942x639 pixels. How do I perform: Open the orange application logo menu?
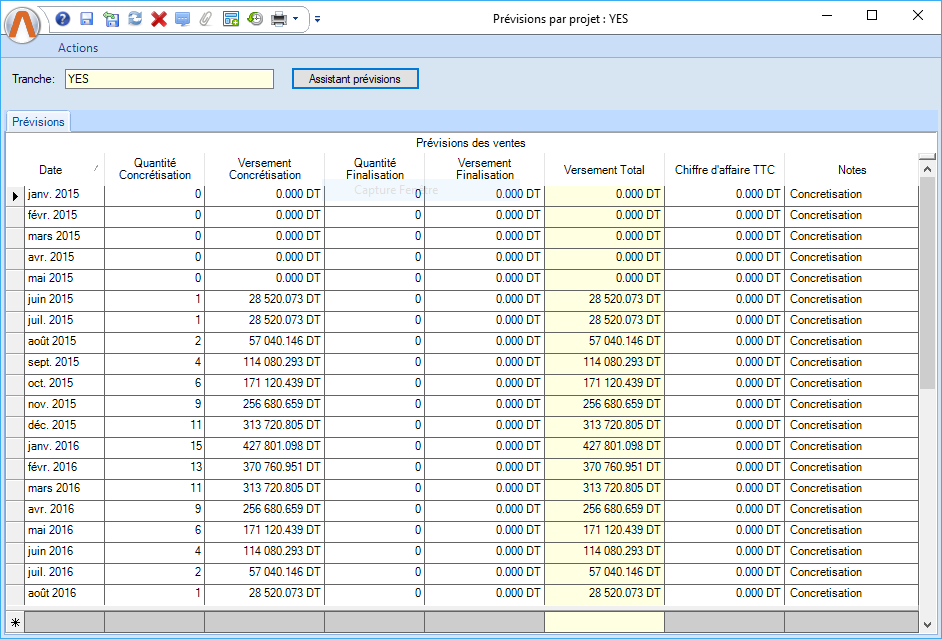(x=24, y=24)
